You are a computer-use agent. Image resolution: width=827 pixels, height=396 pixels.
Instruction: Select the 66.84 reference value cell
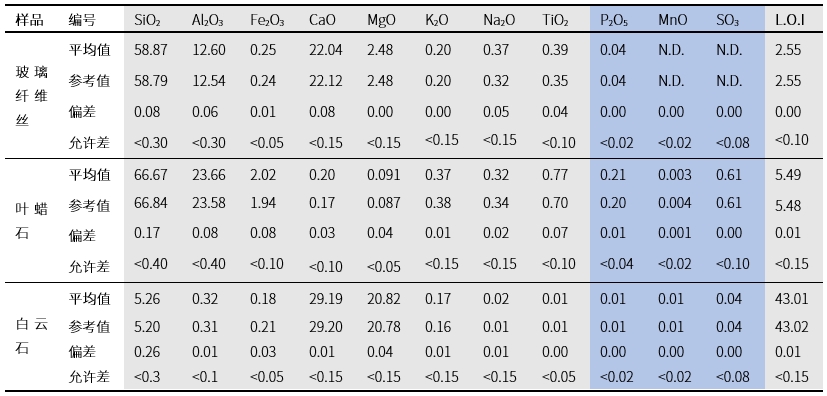tap(151, 203)
